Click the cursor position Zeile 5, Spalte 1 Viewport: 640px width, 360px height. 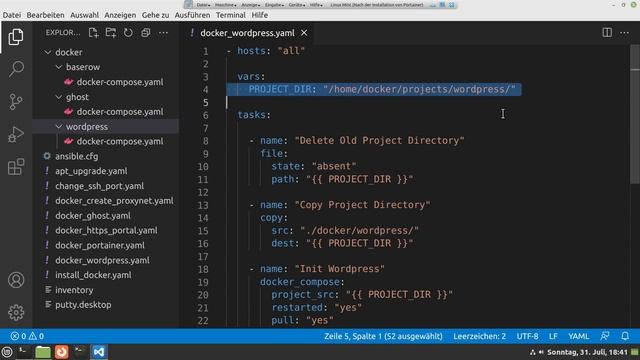click(x=383, y=336)
